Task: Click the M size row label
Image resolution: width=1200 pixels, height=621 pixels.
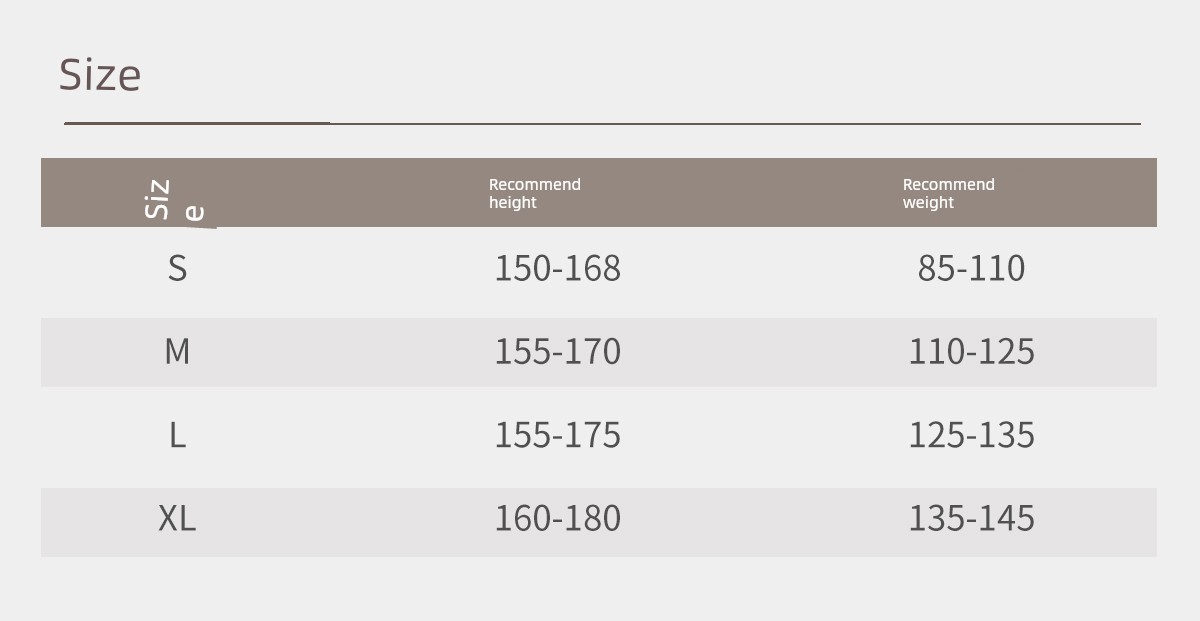Action: [x=177, y=352]
